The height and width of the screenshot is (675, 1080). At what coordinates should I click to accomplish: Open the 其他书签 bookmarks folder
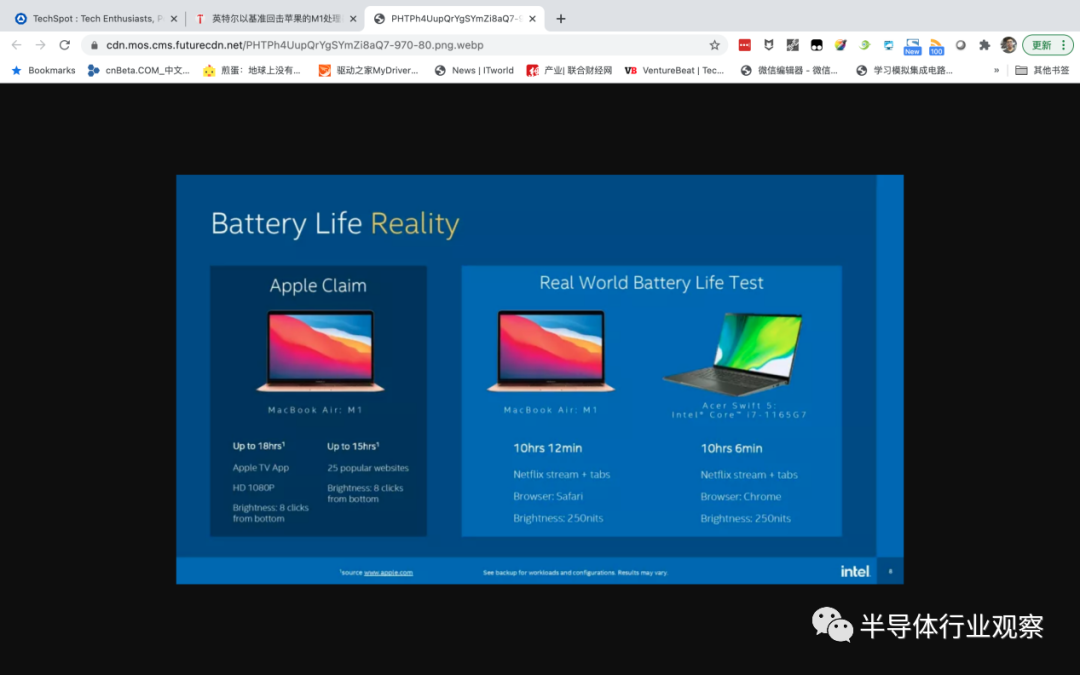1042,70
